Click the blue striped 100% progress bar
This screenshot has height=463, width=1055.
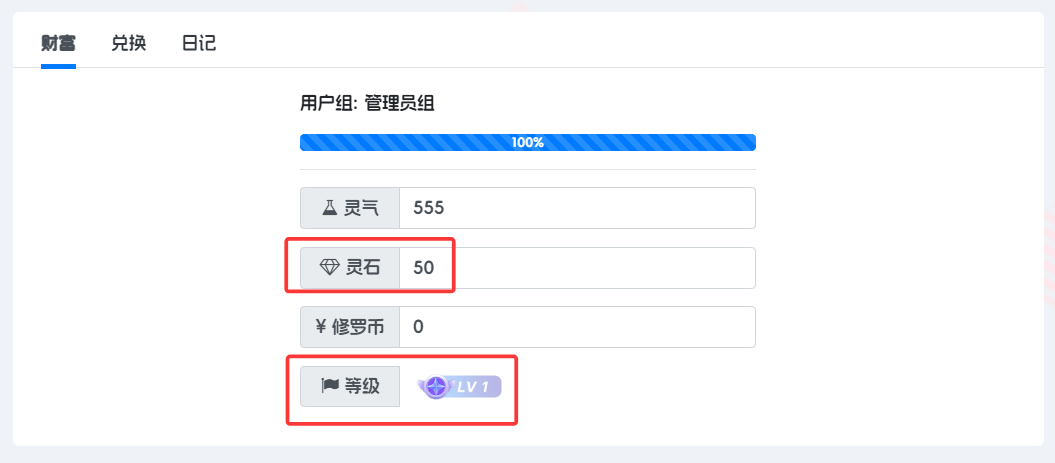[x=528, y=143]
